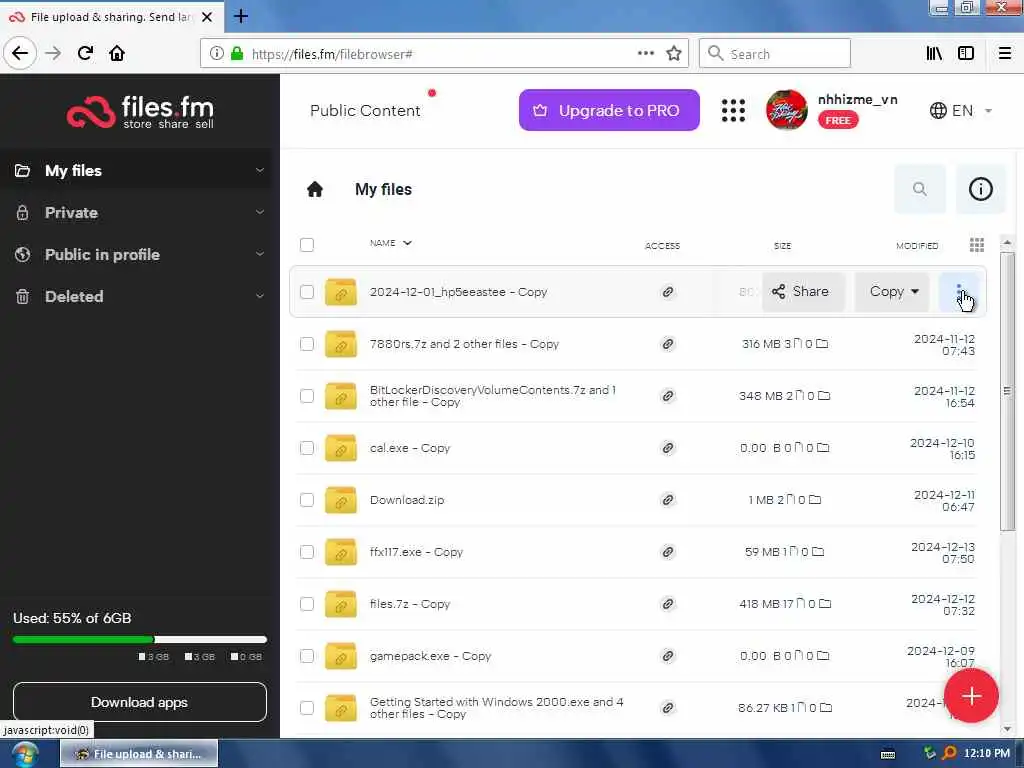Tick the select-all checkbox in header
1024x768 pixels.
point(307,245)
